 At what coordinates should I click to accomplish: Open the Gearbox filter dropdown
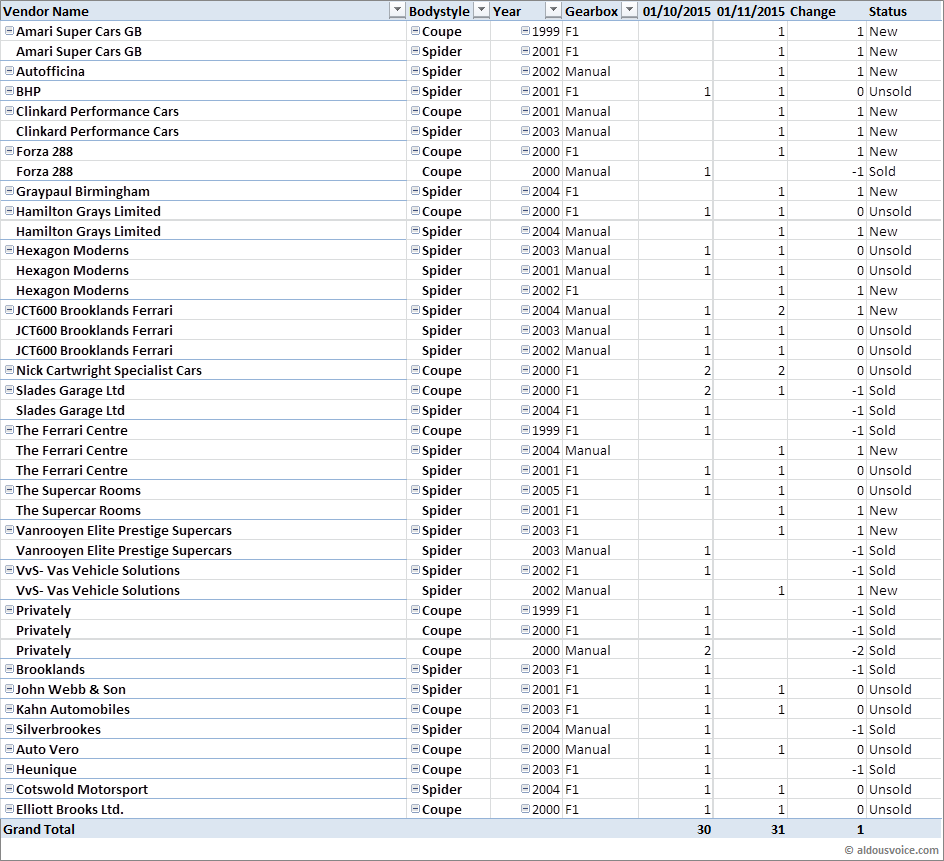(629, 11)
